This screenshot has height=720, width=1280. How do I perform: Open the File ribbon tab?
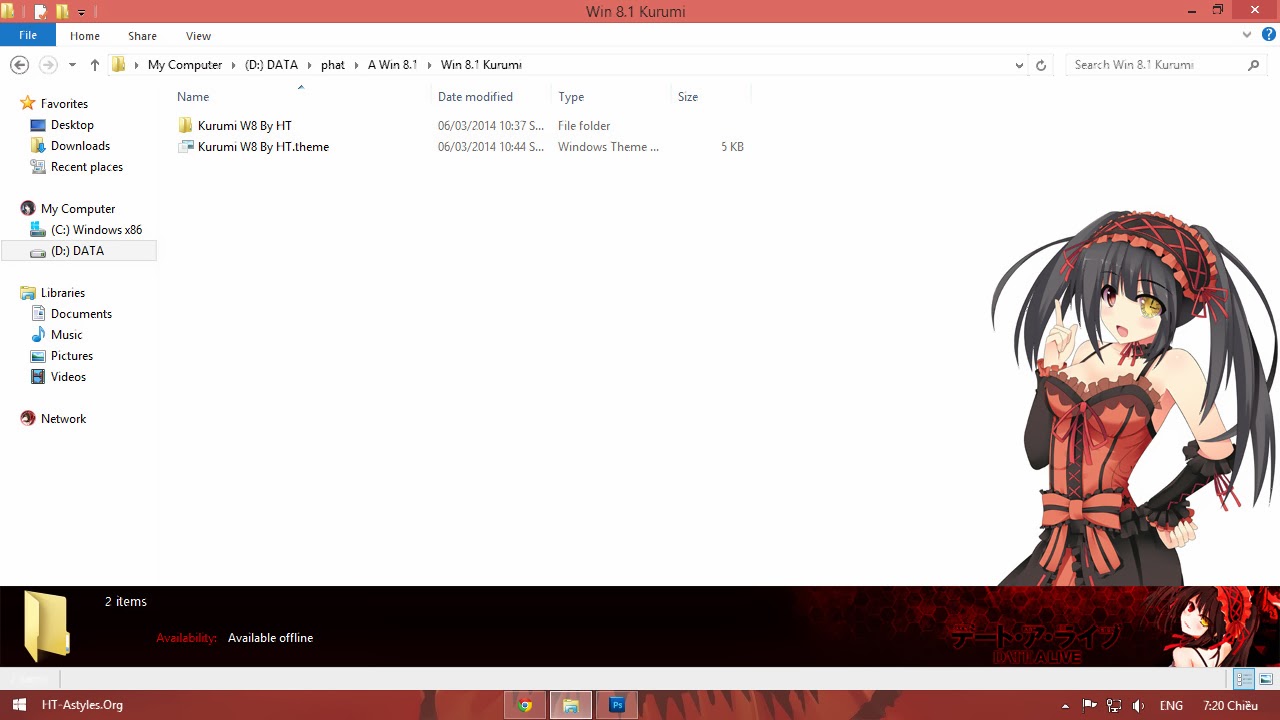[28, 35]
